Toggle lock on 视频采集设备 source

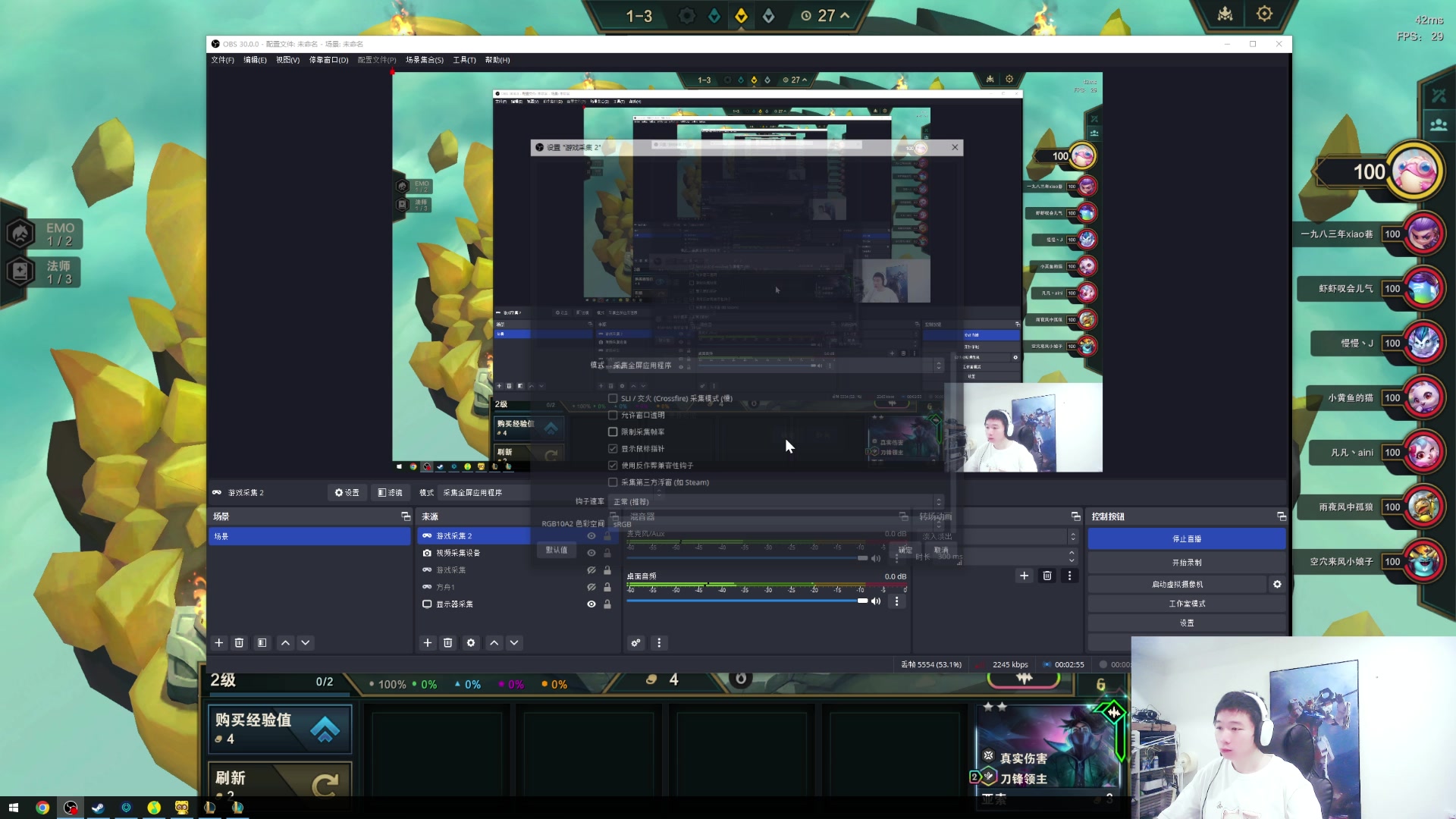607,554
